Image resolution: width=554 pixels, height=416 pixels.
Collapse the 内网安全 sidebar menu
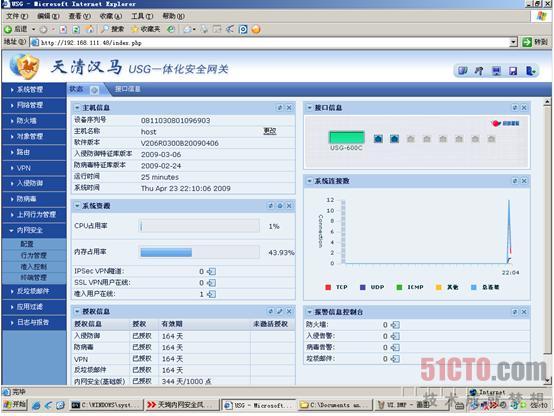coord(34,230)
